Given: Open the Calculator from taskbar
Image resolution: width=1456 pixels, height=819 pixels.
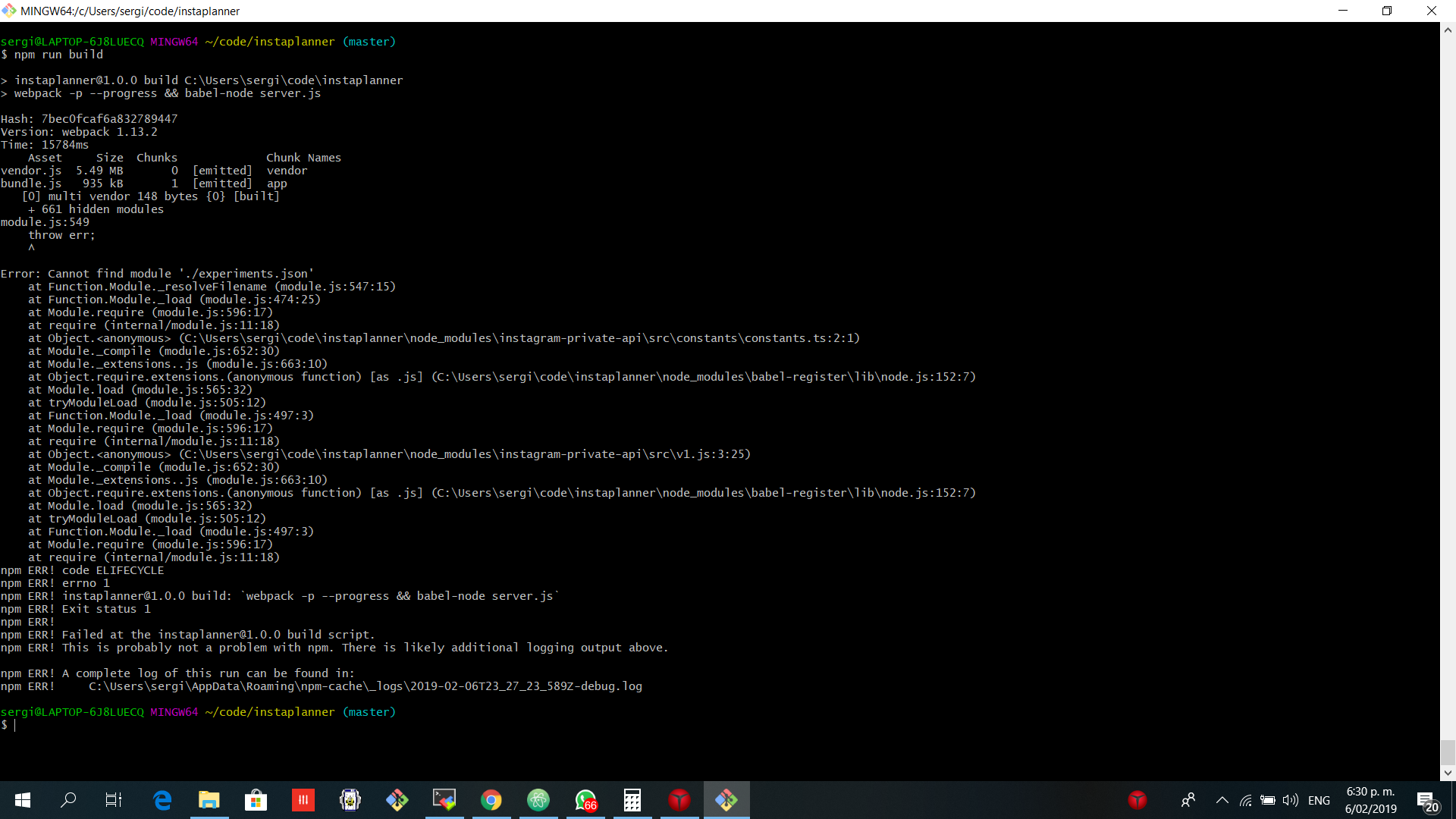Looking at the screenshot, I should (632, 800).
